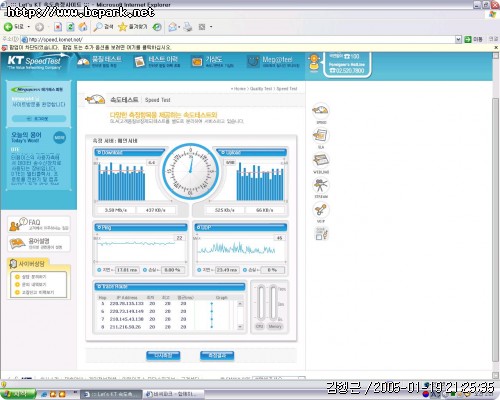This screenshot has height=400, width=500.
Task: Open the 품질테스트 navigation menu
Action: click(99, 62)
